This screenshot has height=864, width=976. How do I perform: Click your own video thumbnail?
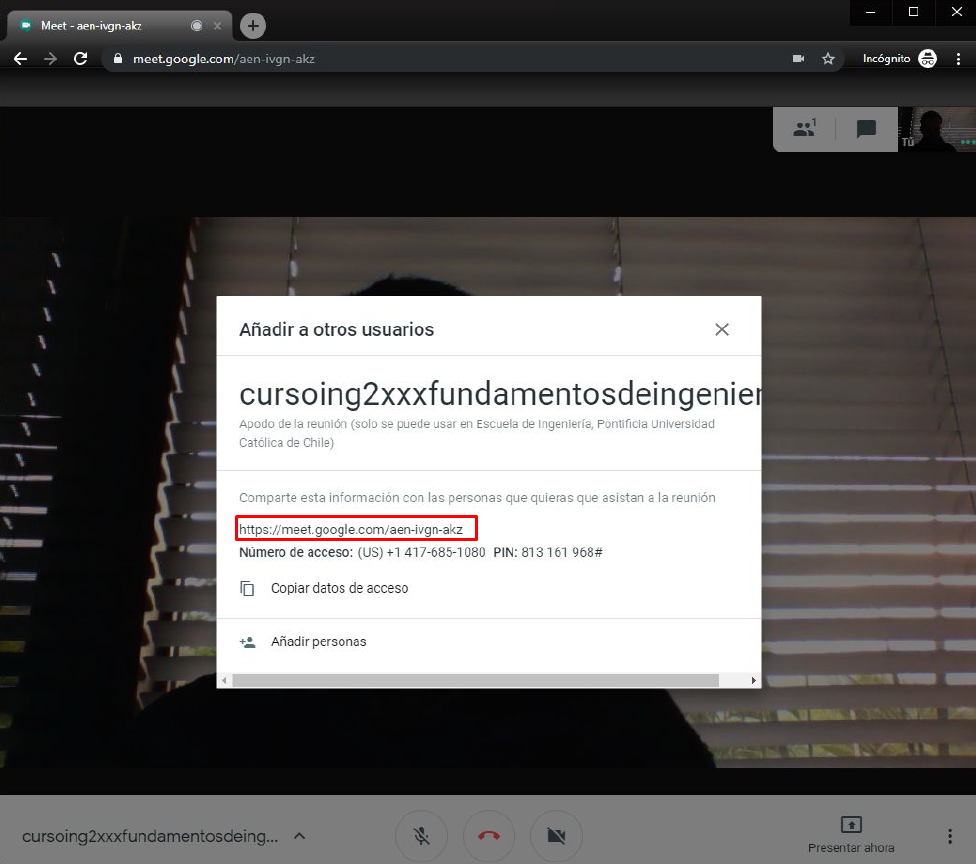point(937,129)
